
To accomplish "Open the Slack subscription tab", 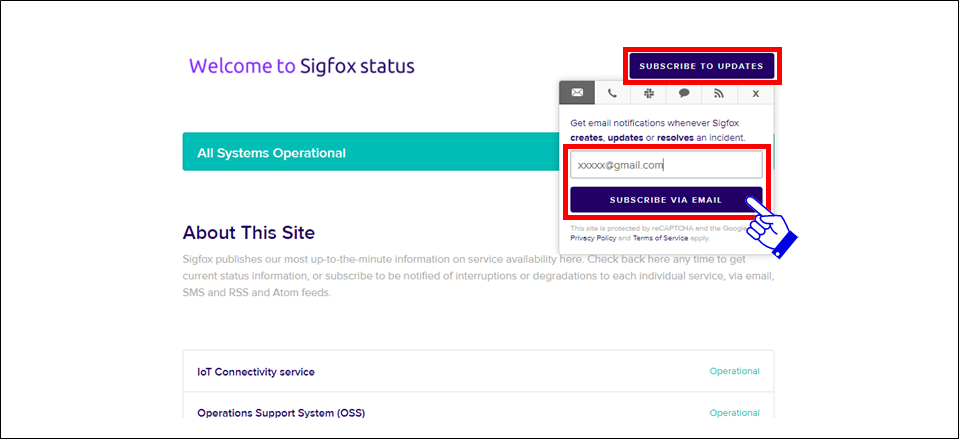I will [648, 94].
